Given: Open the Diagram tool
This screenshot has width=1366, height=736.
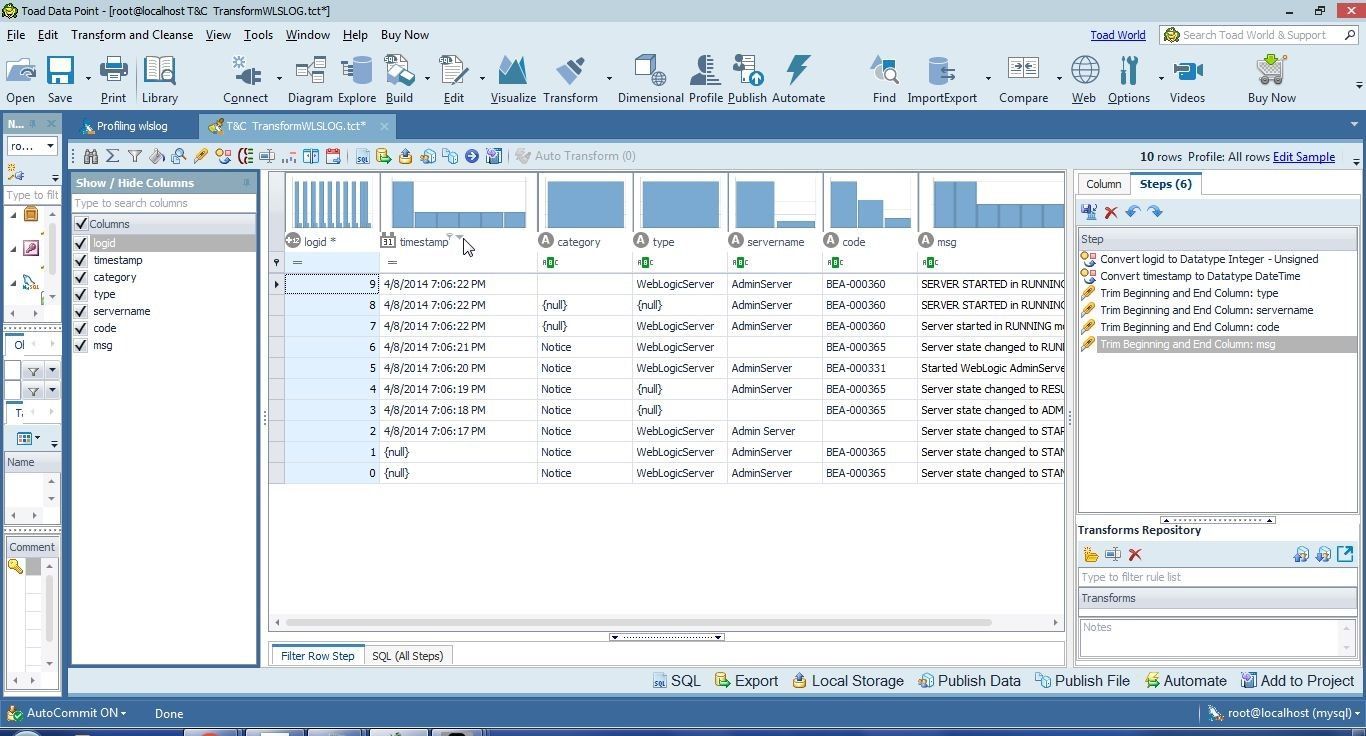Looking at the screenshot, I should 310,79.
